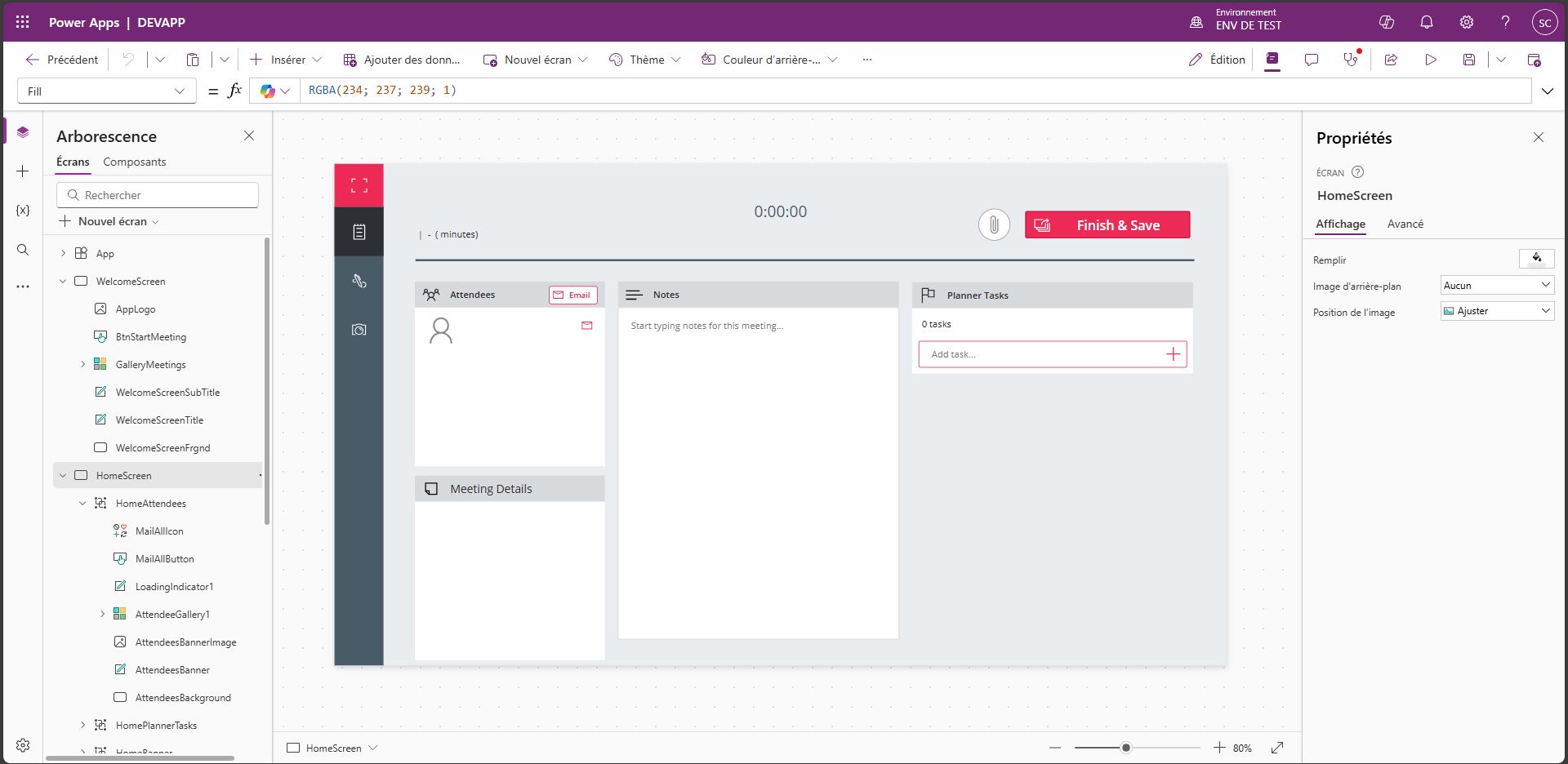This screenshot has height=764, width=1568.
Task: Click the Finish & Save button
Action: [x=1107, y=225]
